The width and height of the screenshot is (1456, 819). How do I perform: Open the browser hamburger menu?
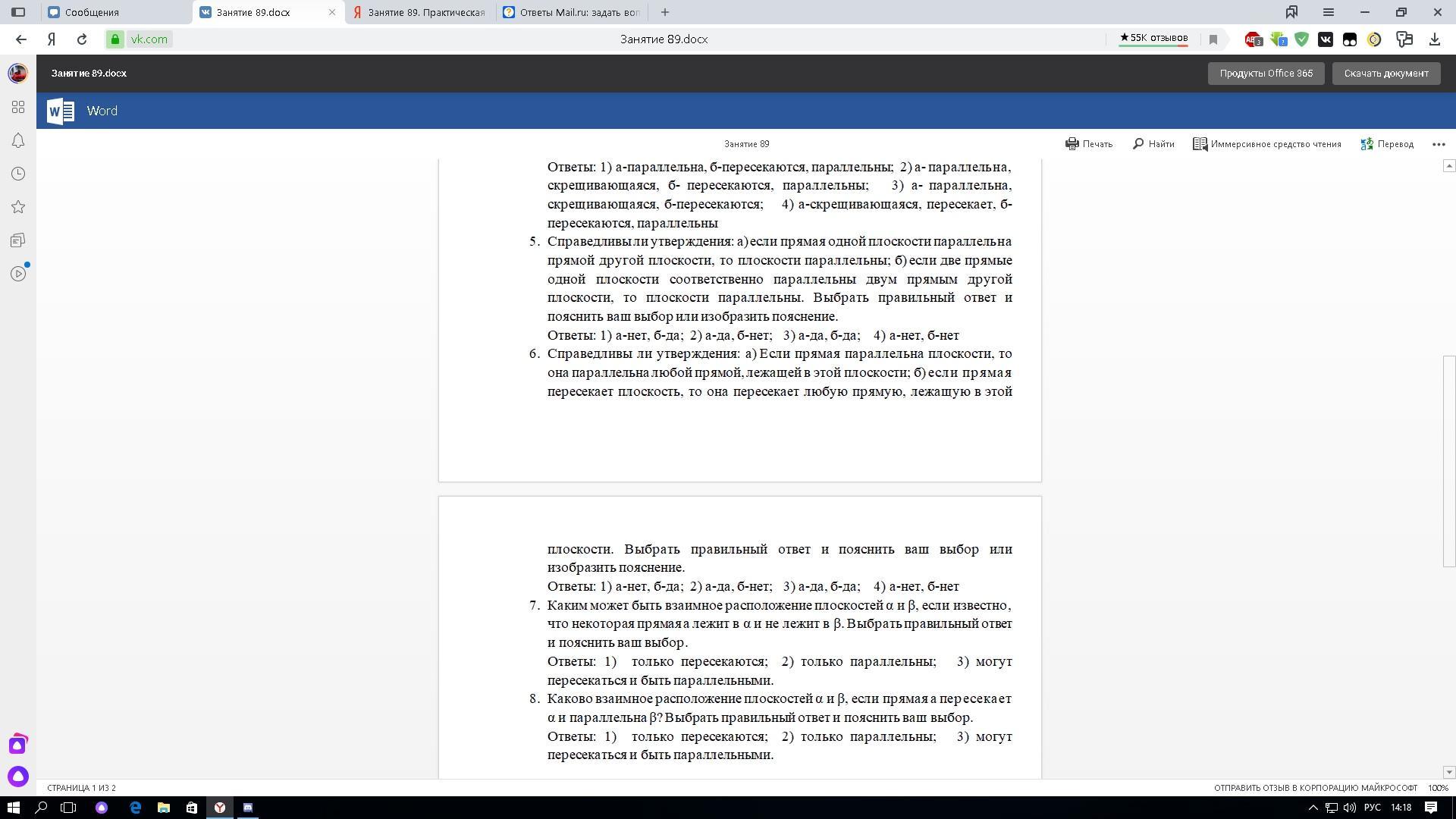click(x=1328, y=12)
